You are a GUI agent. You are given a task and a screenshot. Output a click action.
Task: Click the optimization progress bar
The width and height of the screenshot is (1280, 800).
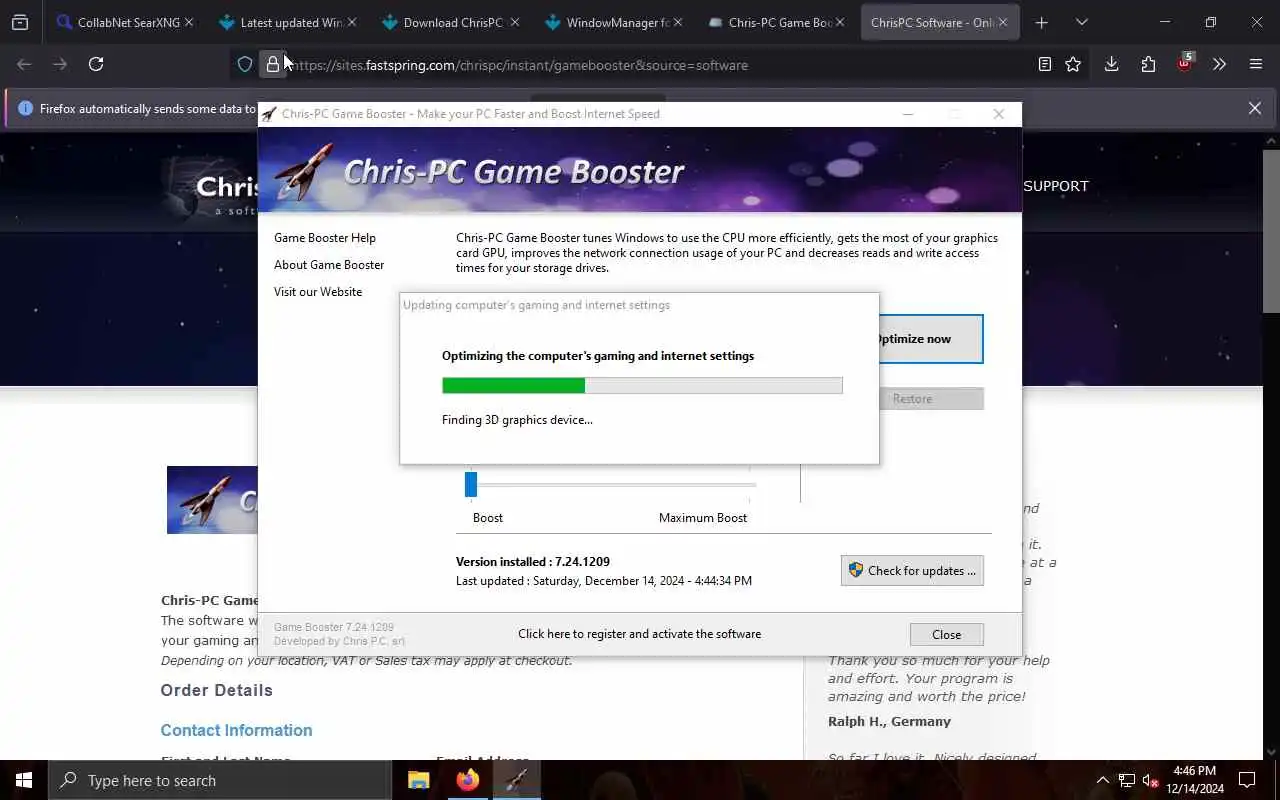click(642, 386)
